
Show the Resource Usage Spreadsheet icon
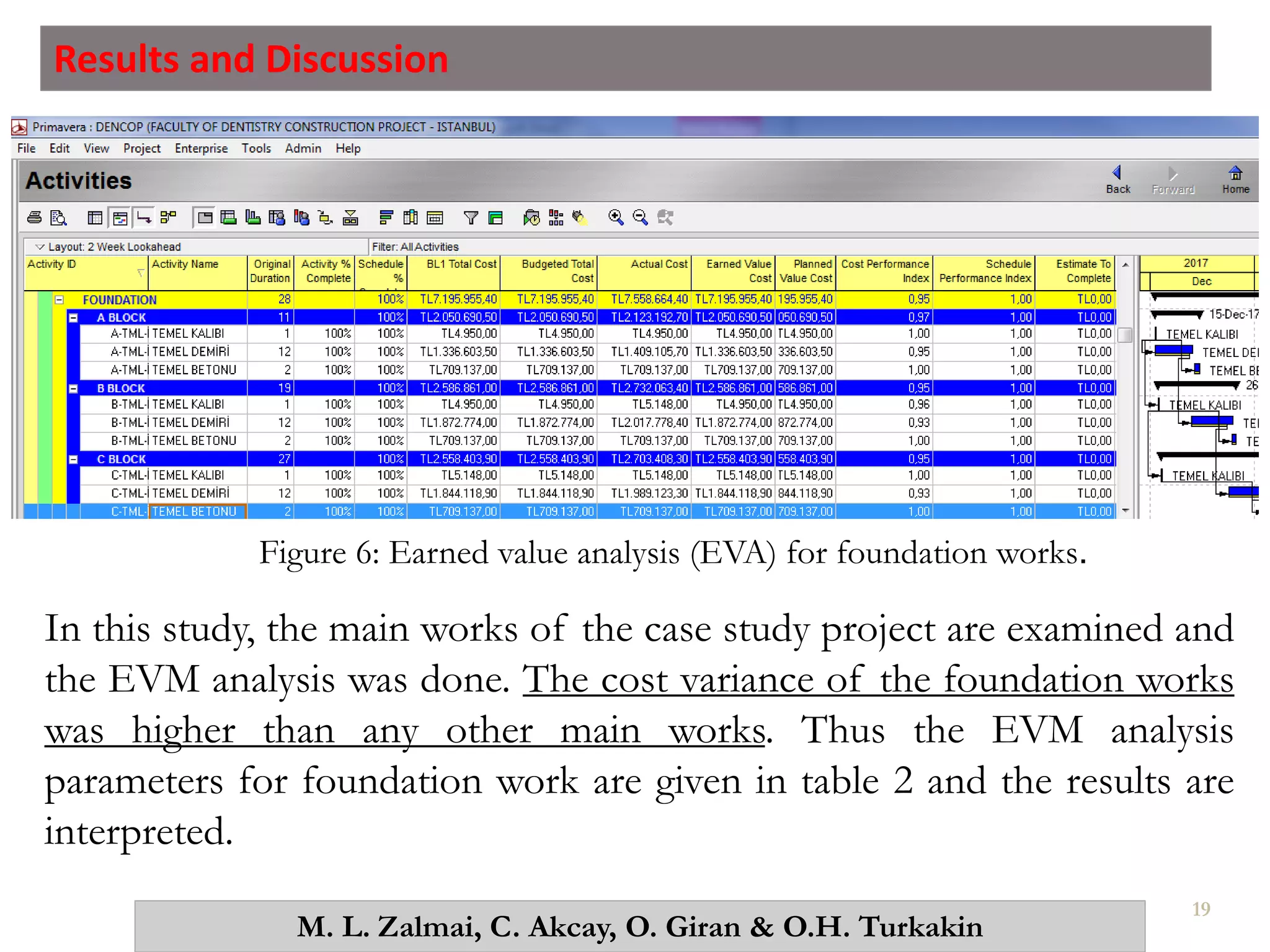pyautogui.click(x=277, y=218)
